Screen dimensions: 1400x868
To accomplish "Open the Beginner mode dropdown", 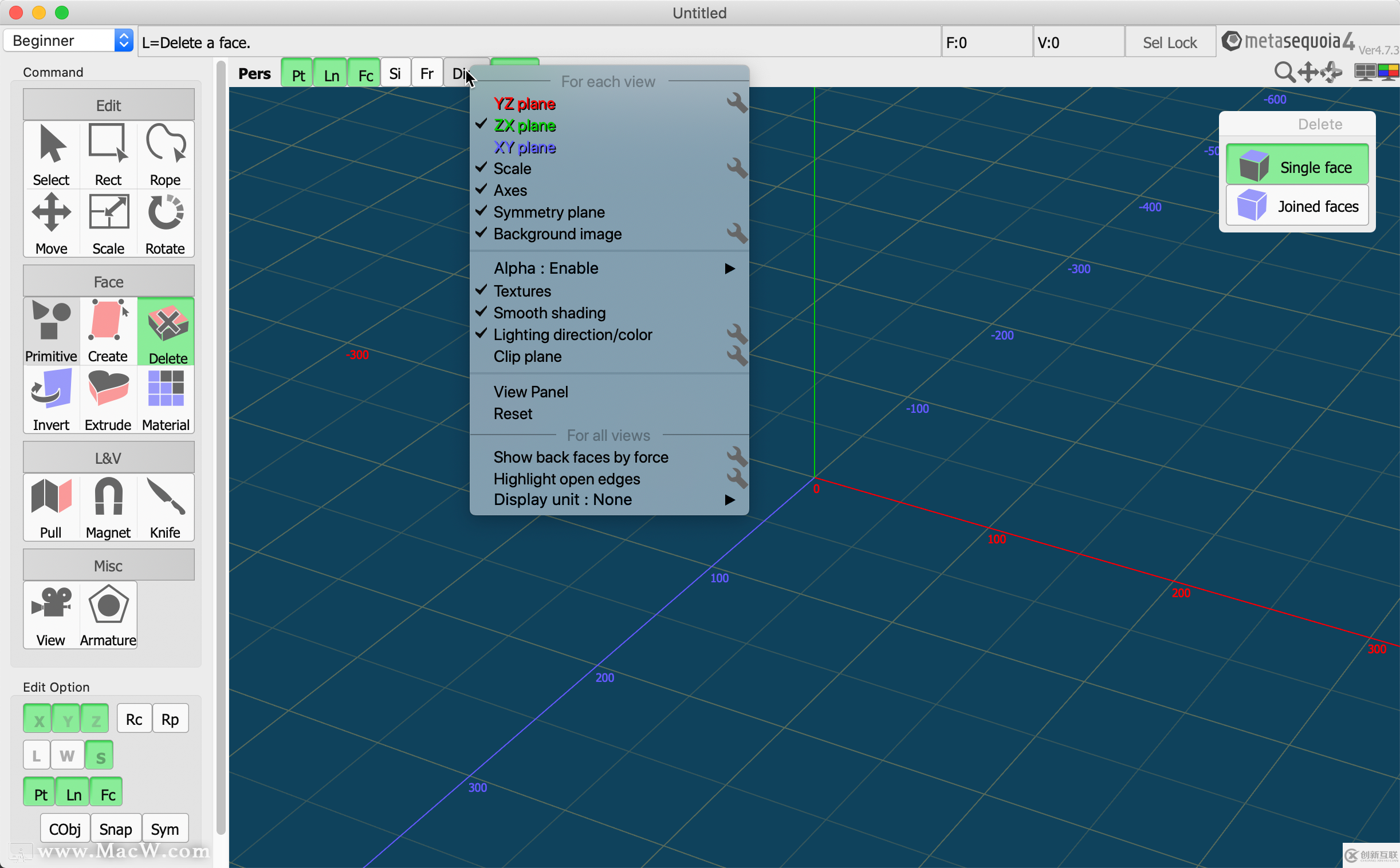I will pos(68,40).
